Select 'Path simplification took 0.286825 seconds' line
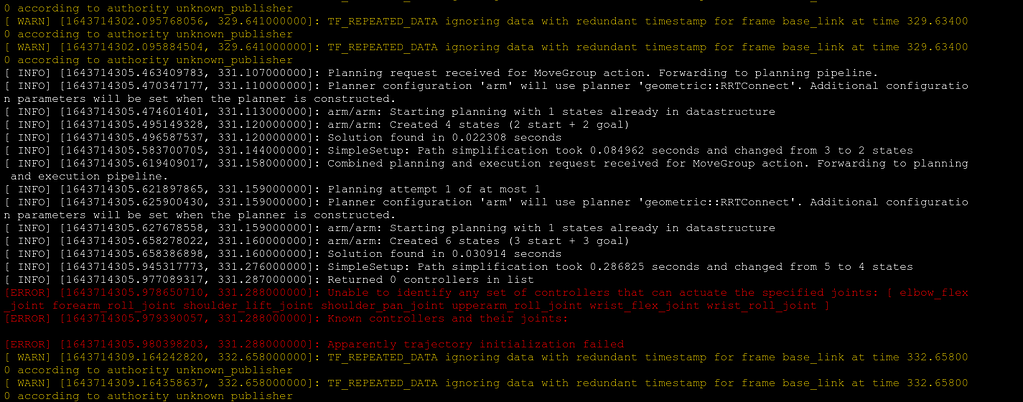 [459, 266]
